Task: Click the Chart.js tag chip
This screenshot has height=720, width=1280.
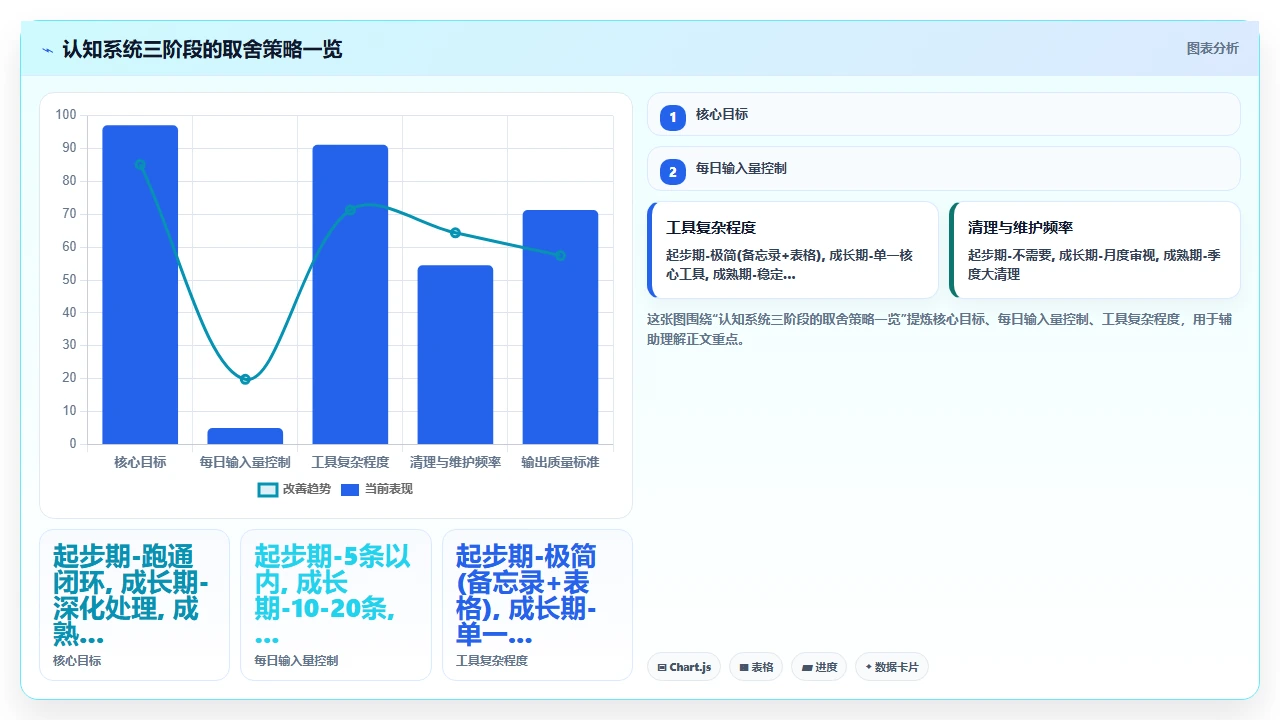Action: (x=684, y=667)
